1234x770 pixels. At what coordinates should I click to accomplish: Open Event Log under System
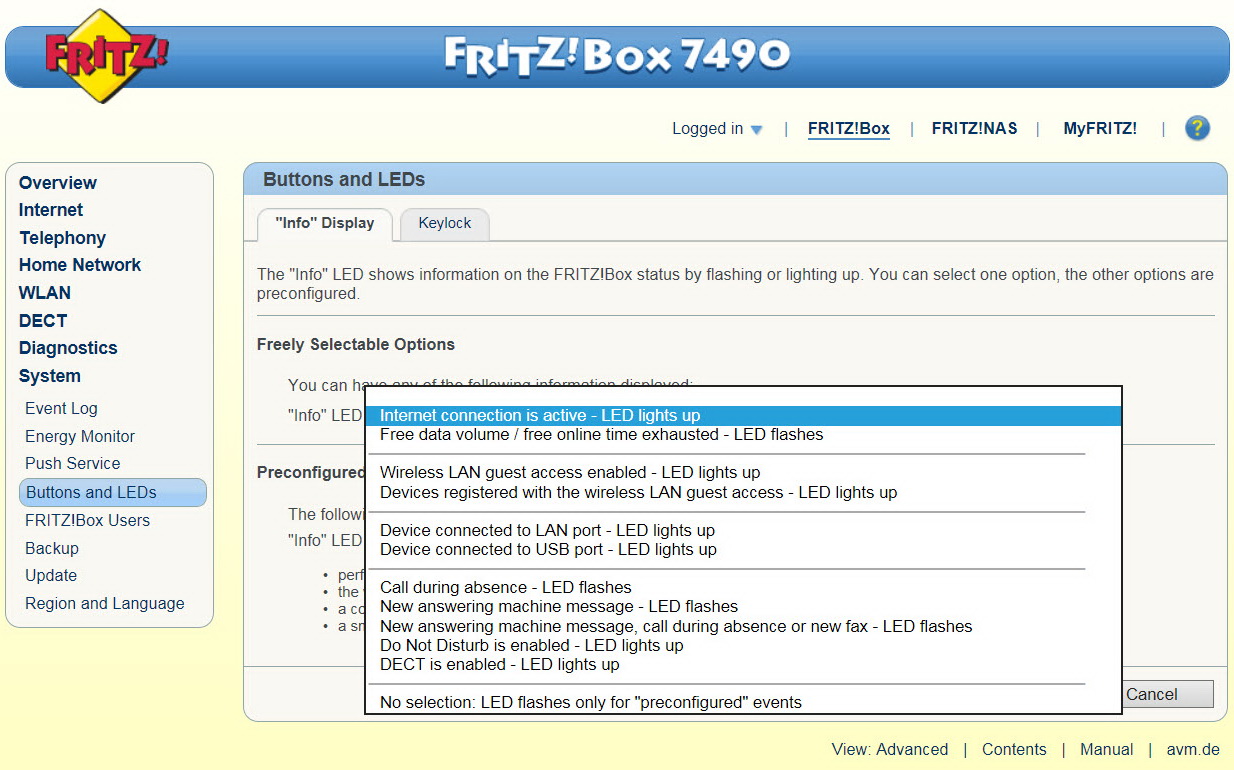tap(61, 408)
